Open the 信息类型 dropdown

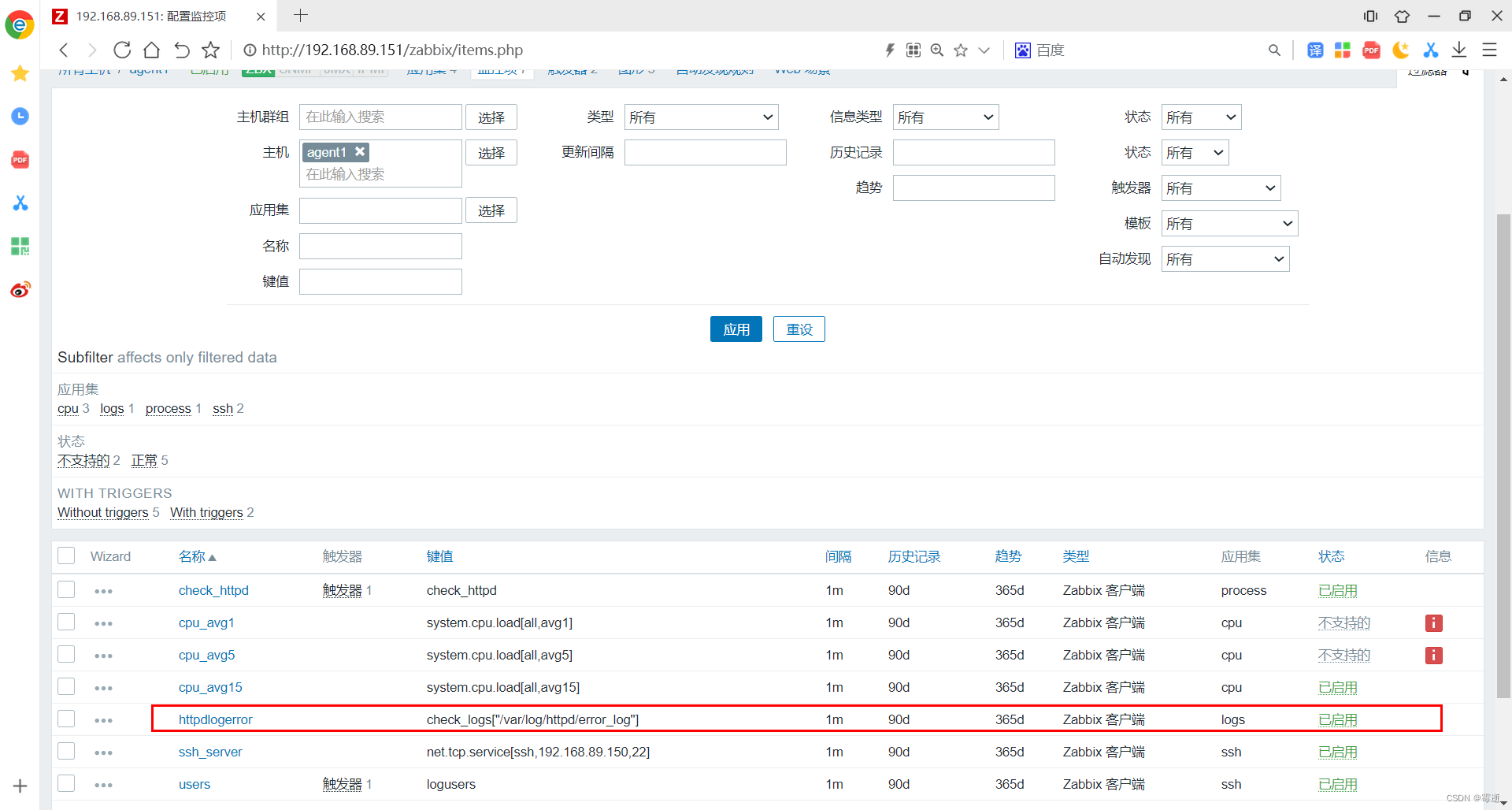point(946,117)
